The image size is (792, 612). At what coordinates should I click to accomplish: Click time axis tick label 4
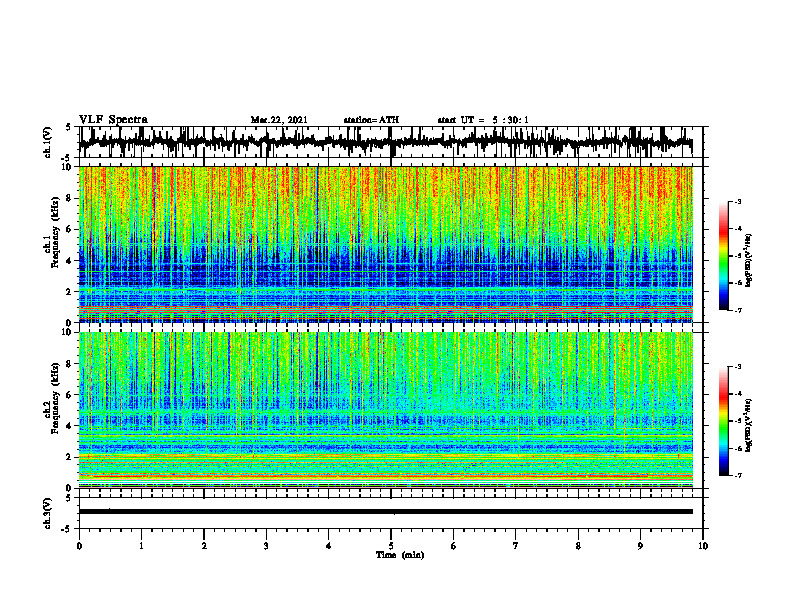point(329,546)
